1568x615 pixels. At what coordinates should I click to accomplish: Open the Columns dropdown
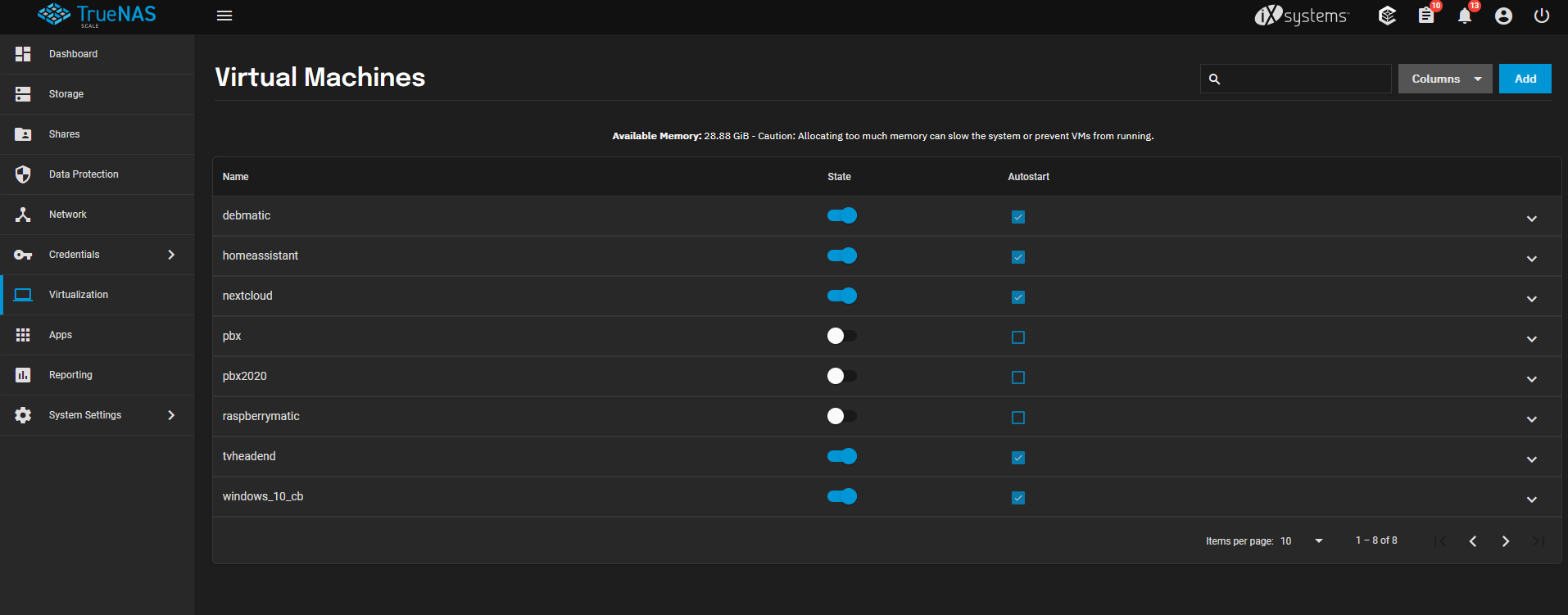click(x=1445, y=79)
